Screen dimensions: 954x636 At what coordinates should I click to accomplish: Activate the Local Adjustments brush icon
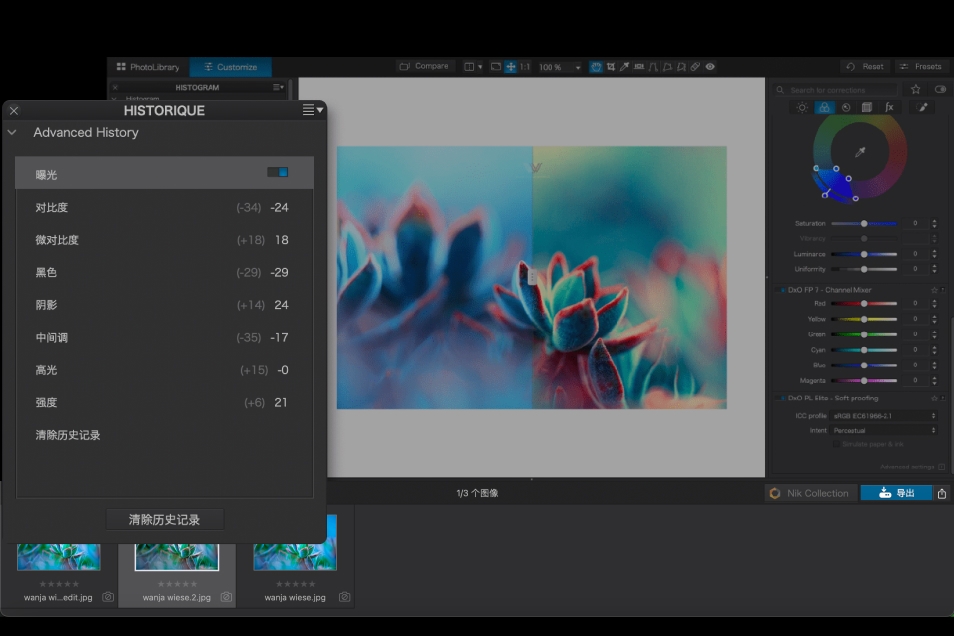click(x=921, y=107)
